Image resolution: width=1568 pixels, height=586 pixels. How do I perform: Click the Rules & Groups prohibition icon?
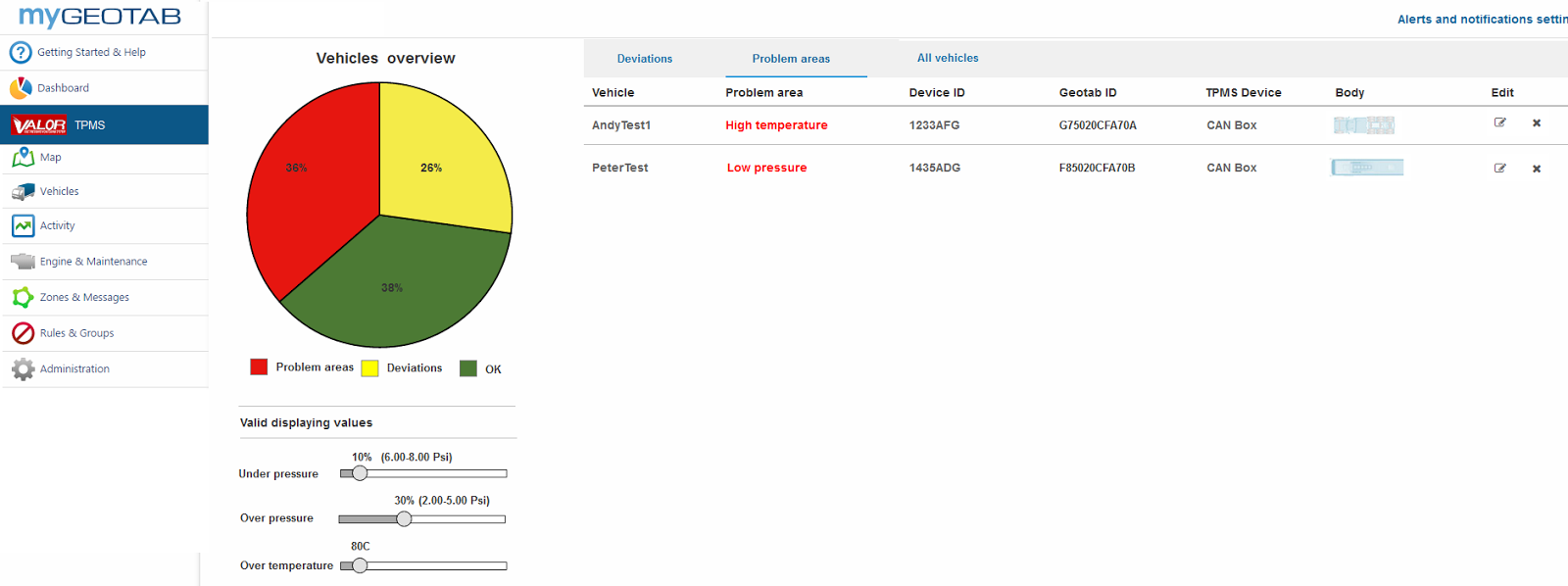coord(24,333)
